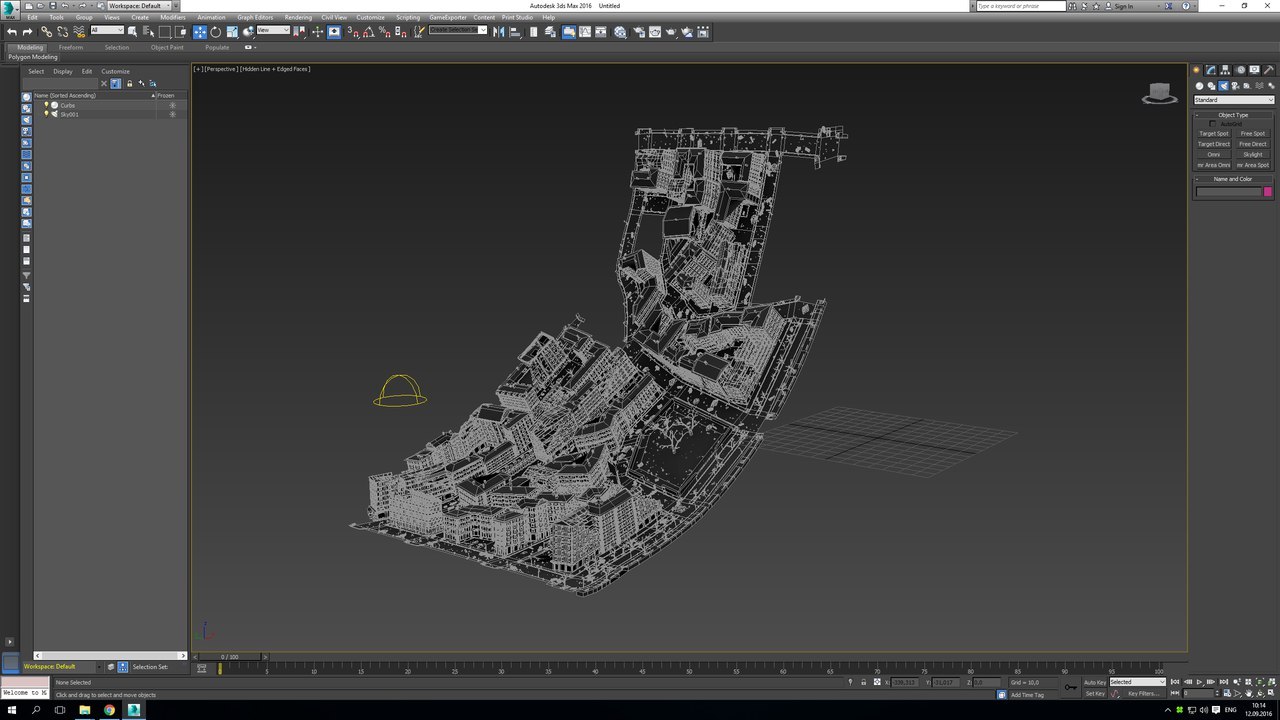Viewport: 1280px width, 720px height.
Task: Click the time slider 0 / 100 handle
Action: [230, 657]
